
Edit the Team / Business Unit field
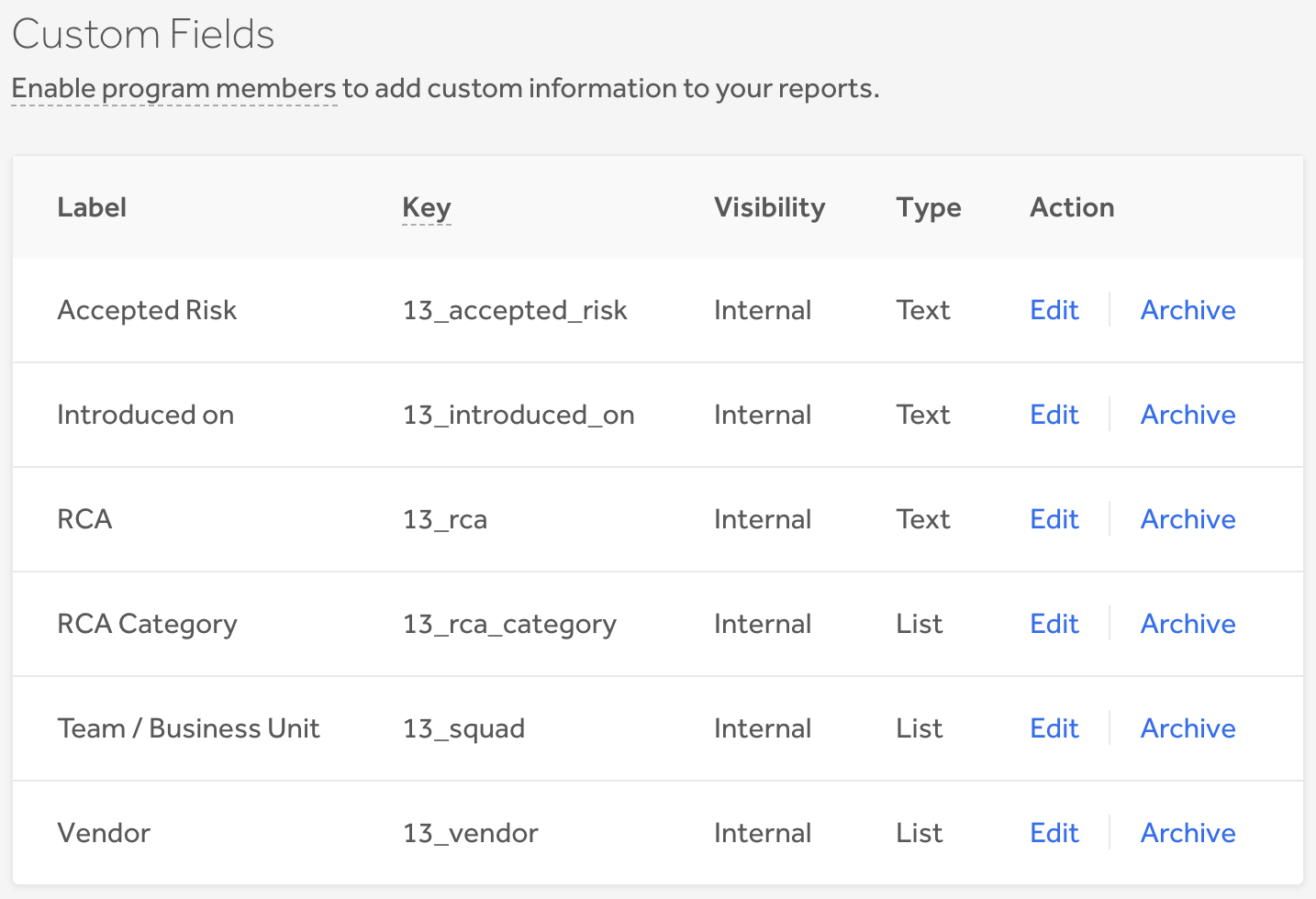(x=1054, y=728)
